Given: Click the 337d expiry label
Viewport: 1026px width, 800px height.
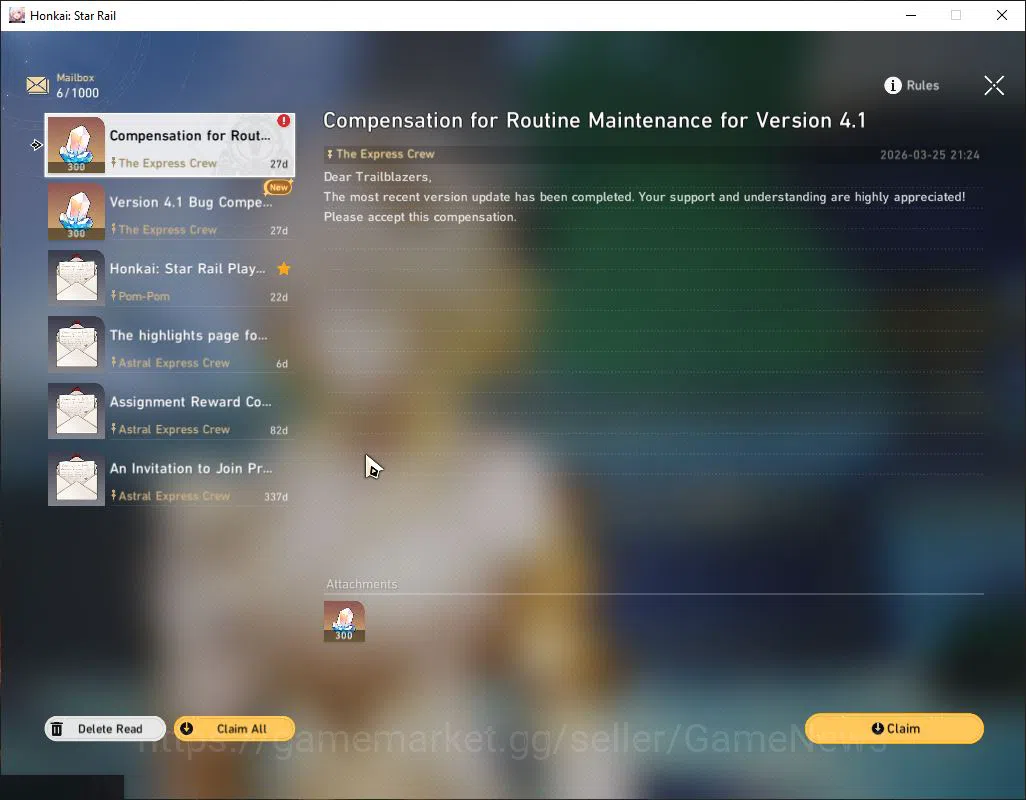Looking at the screenshot, I should (x=275, y=497).
